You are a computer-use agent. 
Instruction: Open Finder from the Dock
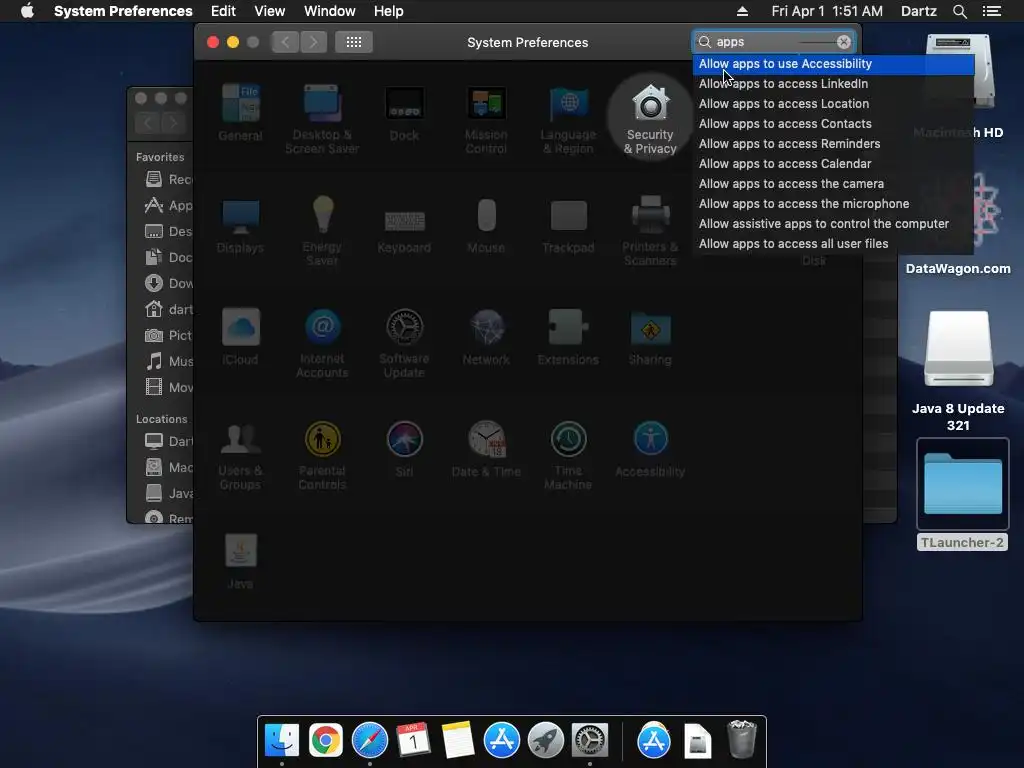(282, 740)
